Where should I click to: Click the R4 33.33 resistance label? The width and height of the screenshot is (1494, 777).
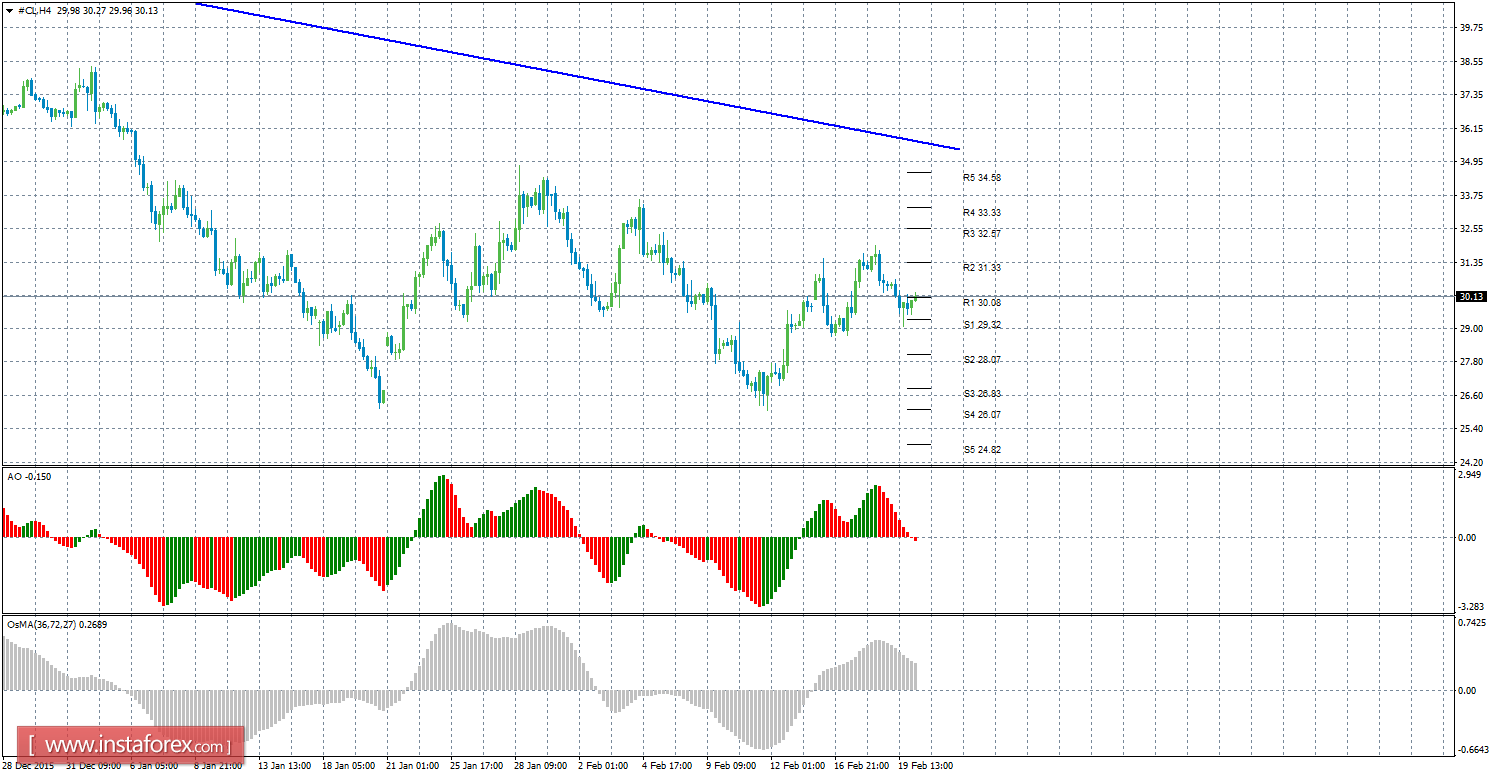pos(982,213)
